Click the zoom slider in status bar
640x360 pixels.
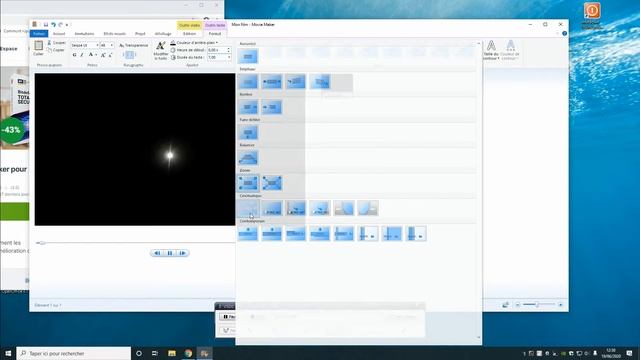click(537, 304)
